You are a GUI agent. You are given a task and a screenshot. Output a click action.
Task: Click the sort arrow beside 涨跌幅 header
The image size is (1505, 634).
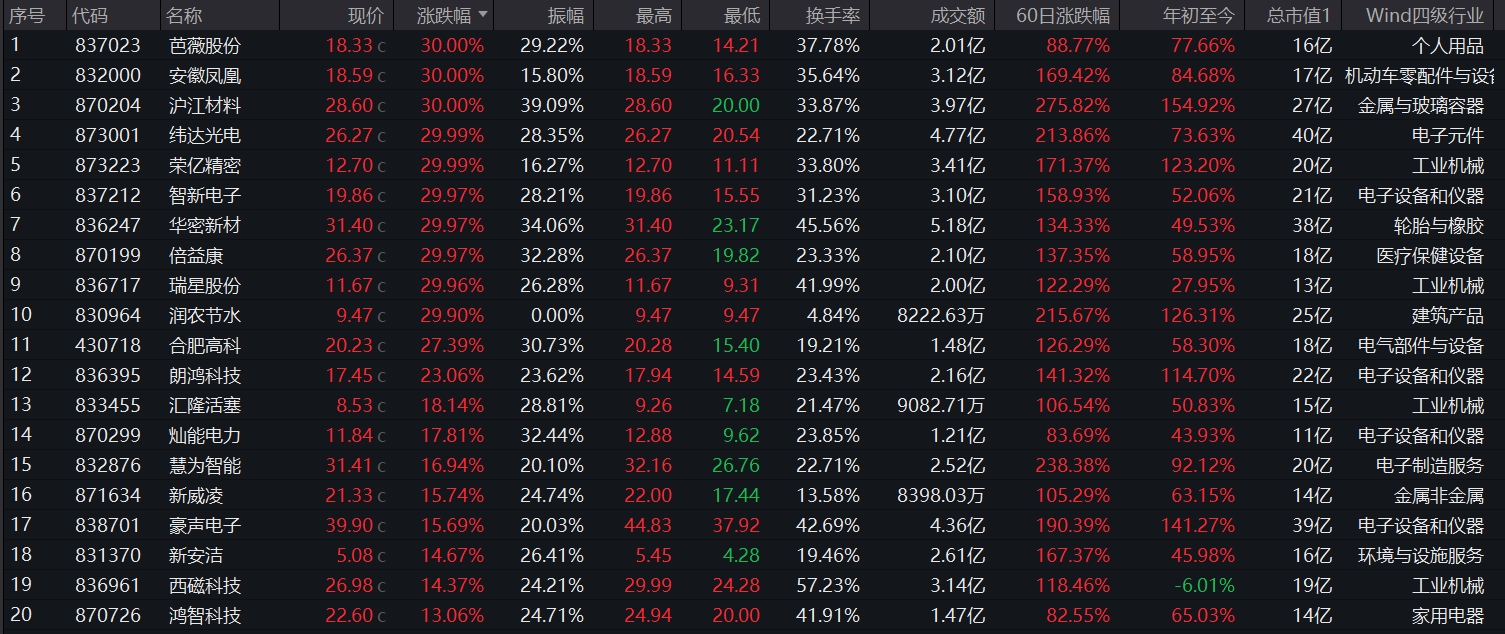(x=484, y=15)
